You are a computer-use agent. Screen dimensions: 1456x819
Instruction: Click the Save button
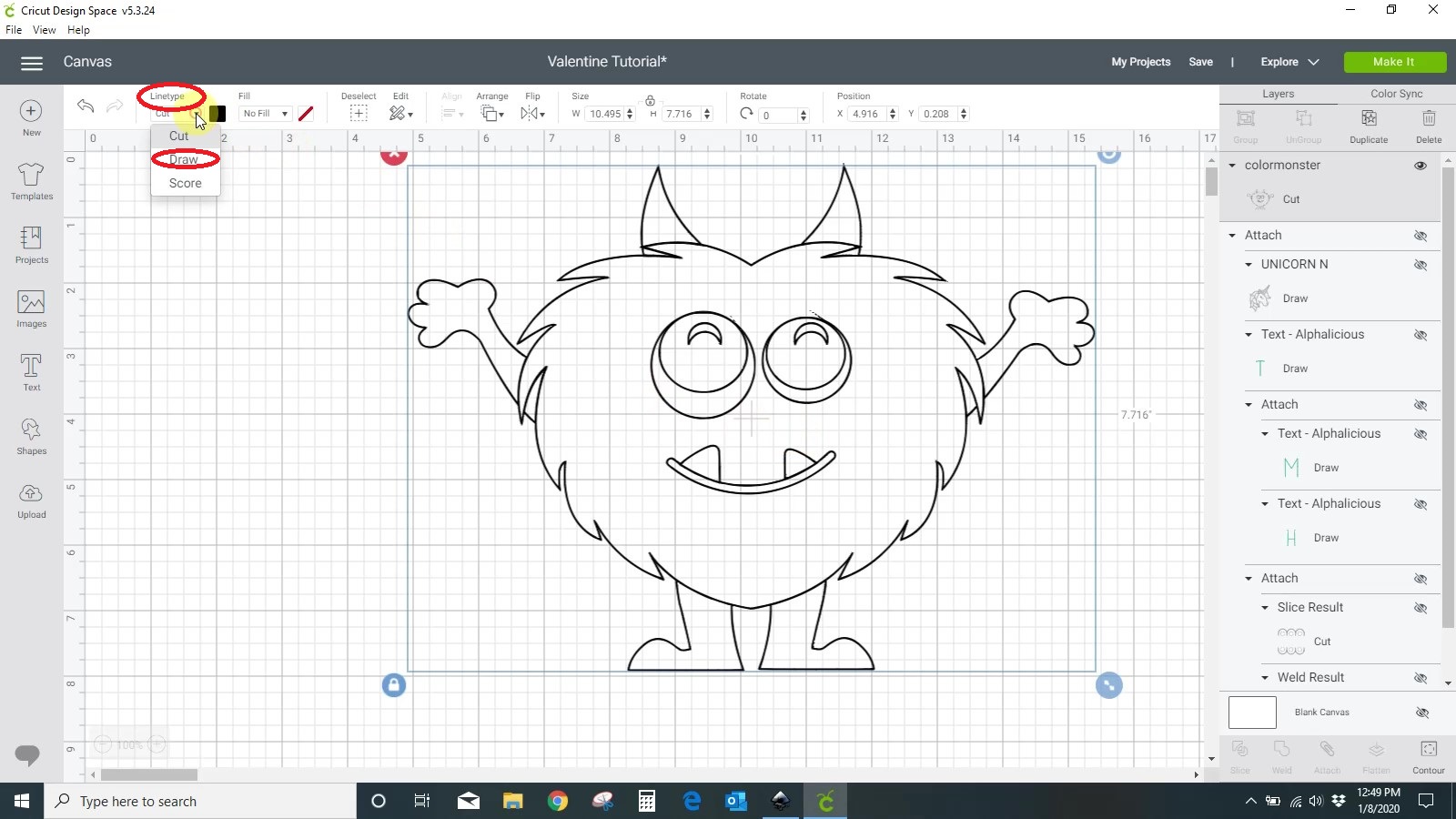(x=1200, y=62)
